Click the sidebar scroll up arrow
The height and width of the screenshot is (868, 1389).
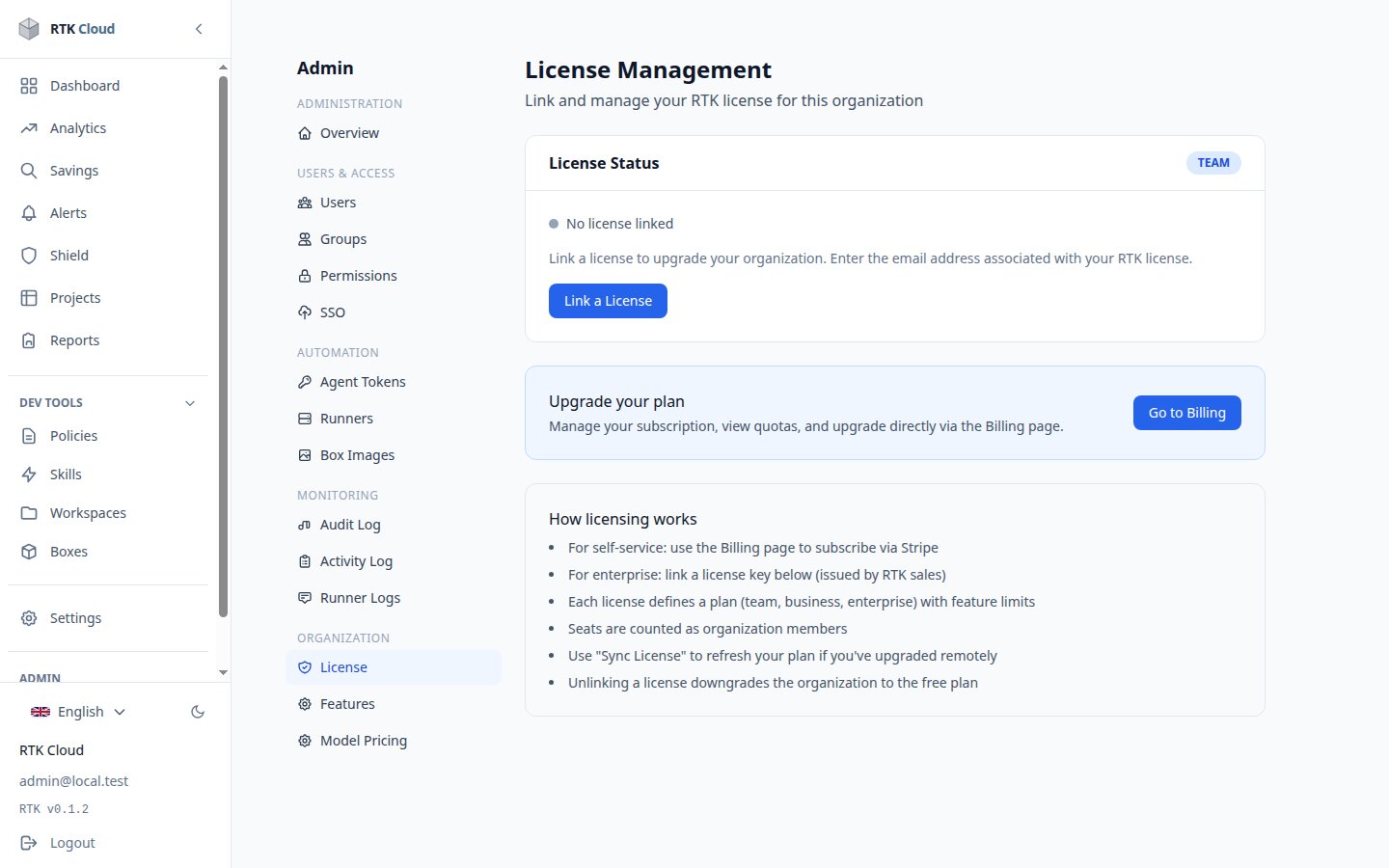[224, 68]
